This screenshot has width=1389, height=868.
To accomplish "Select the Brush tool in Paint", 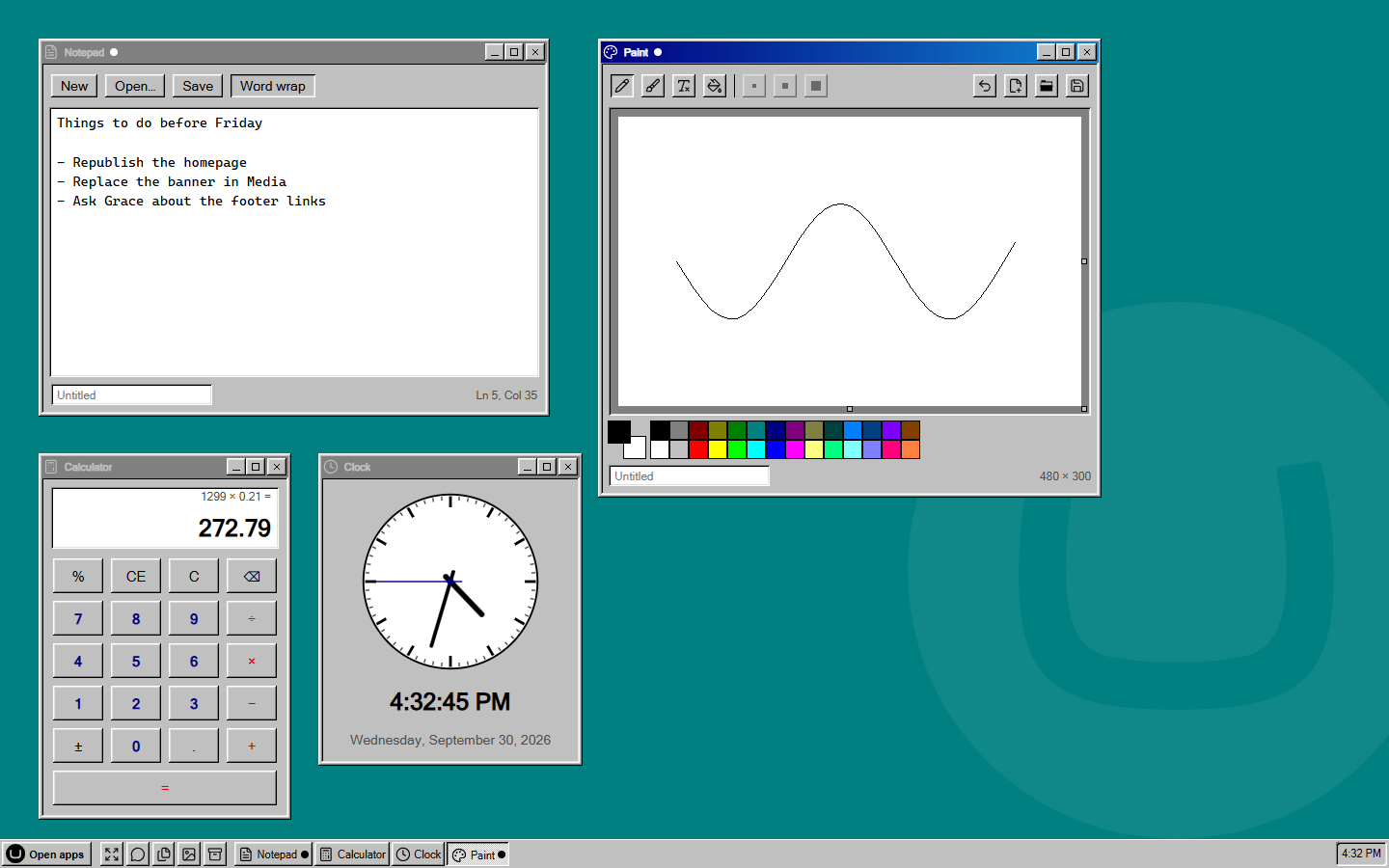I will click(653, 86).
